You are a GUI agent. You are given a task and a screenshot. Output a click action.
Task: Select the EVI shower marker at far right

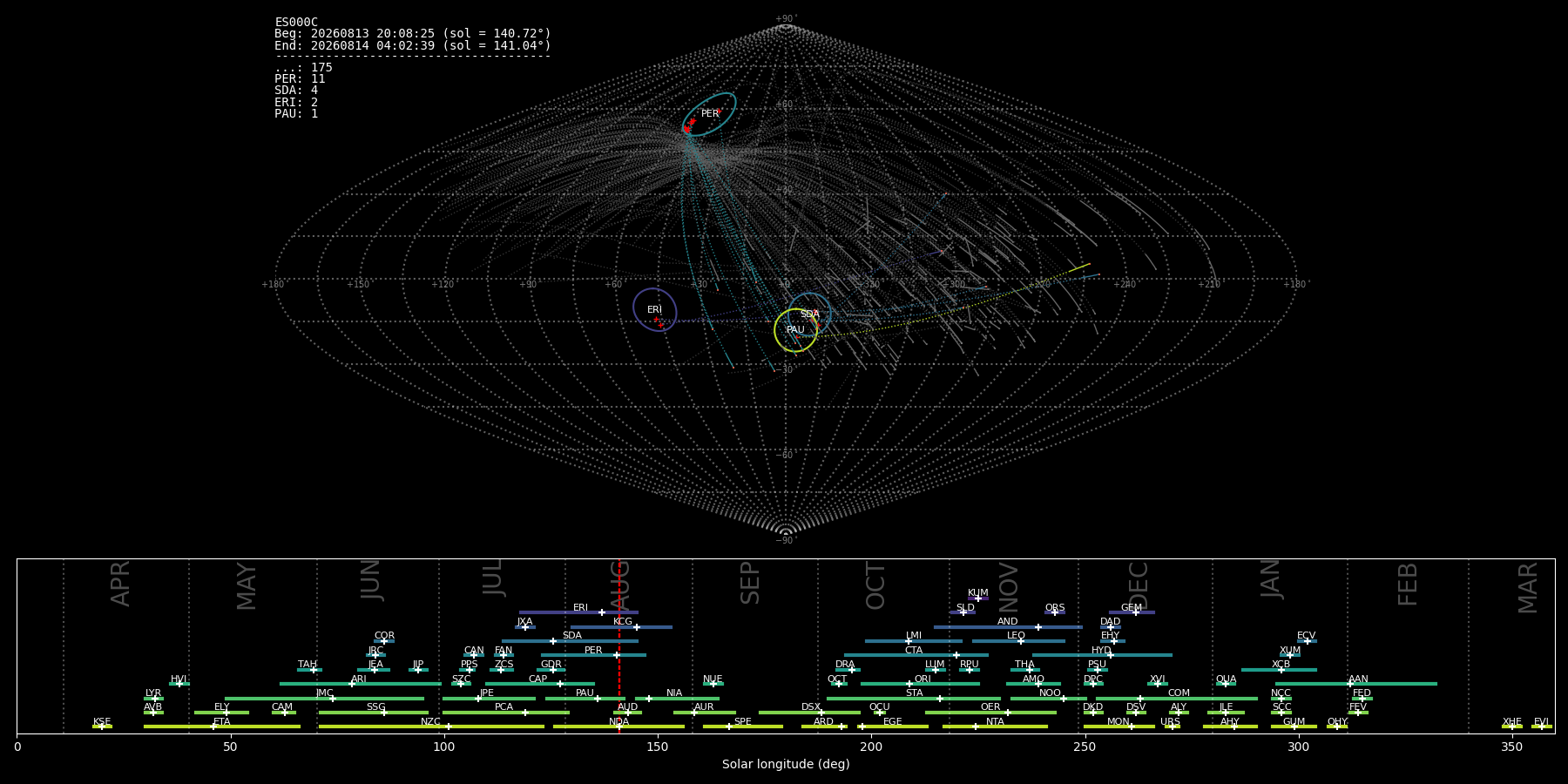click(x=1541, y=727)
